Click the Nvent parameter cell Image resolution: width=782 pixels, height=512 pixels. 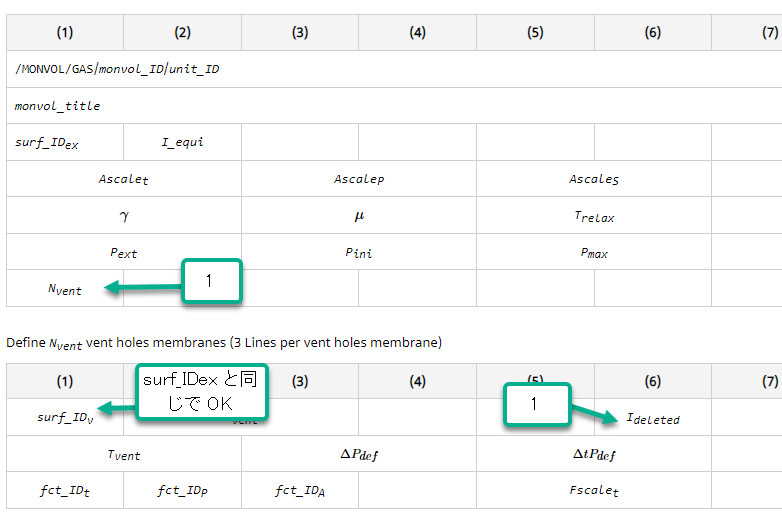click(65, 289)
